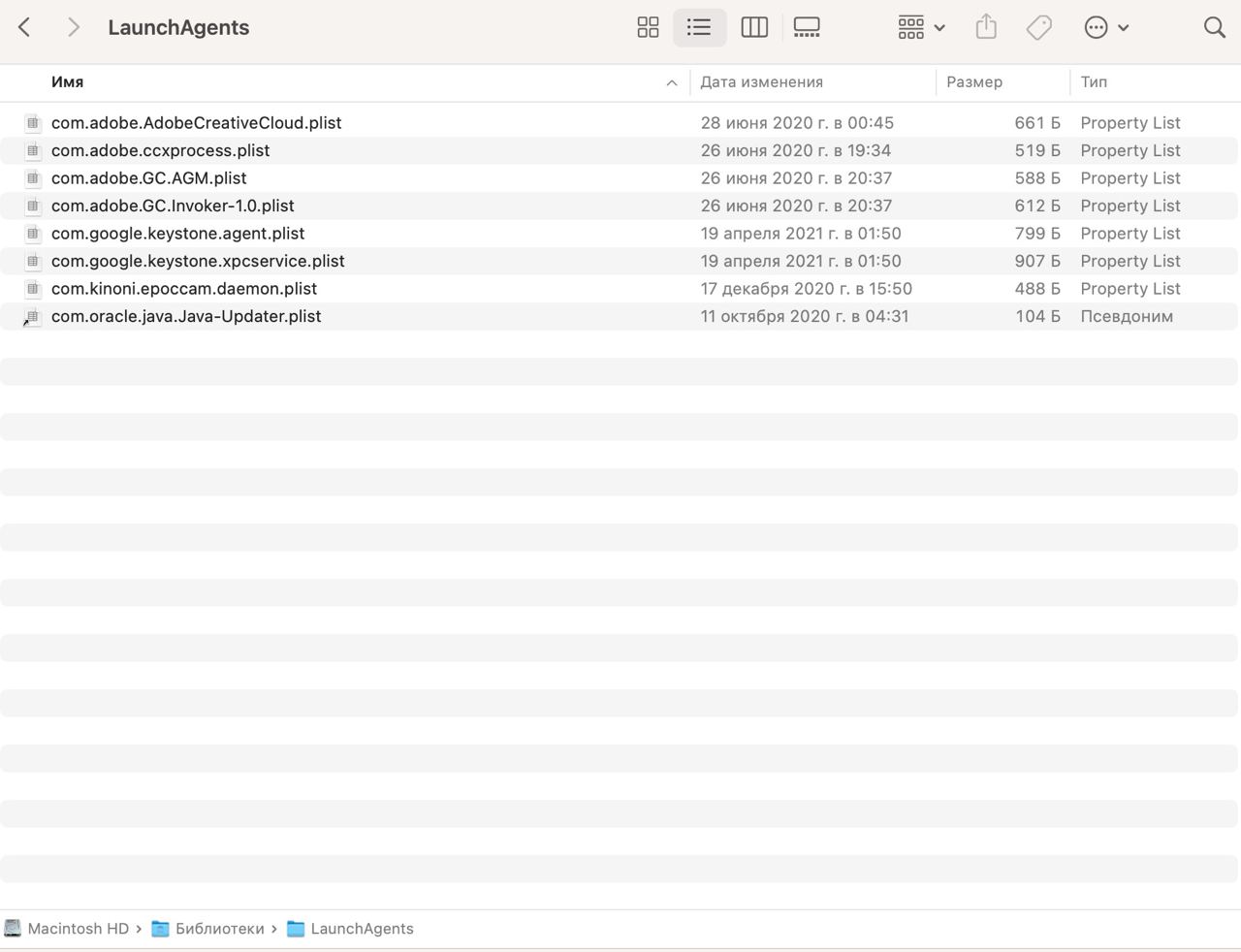Image resolution: width=1241 pixels, height=952 pixels.
Task: Click the LaunchAgents window title
Action: (178, 27)
